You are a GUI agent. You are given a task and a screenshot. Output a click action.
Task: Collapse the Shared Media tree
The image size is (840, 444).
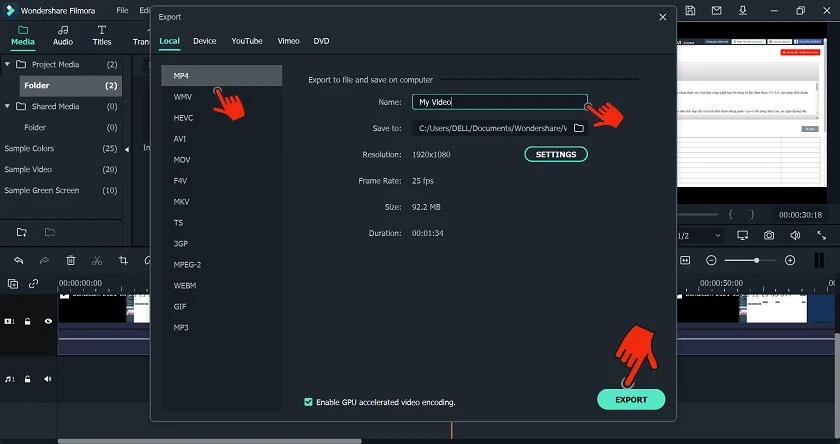tap(7, 106)
